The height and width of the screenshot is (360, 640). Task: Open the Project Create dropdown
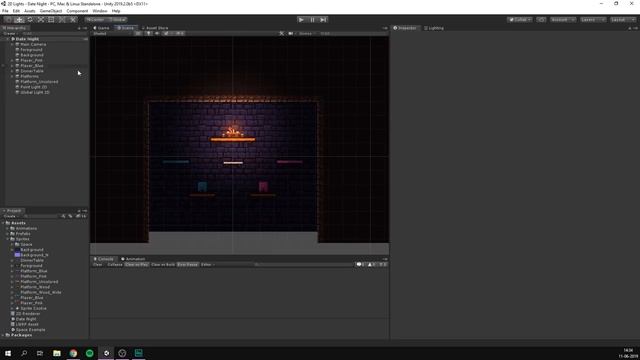(x=11, y=216)
